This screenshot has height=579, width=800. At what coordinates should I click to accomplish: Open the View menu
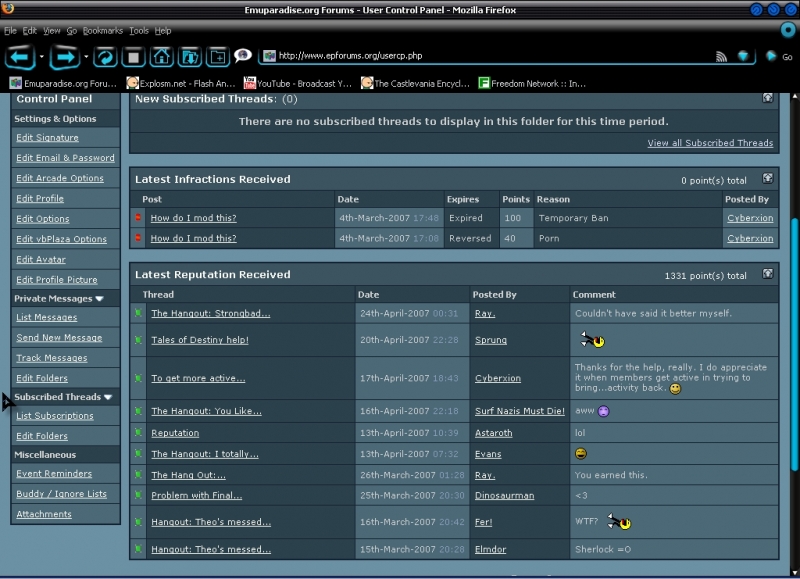point(52,31)
